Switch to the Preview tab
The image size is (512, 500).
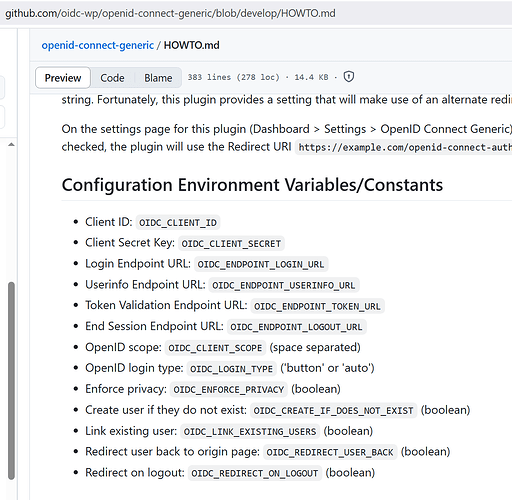click(63, 78)
